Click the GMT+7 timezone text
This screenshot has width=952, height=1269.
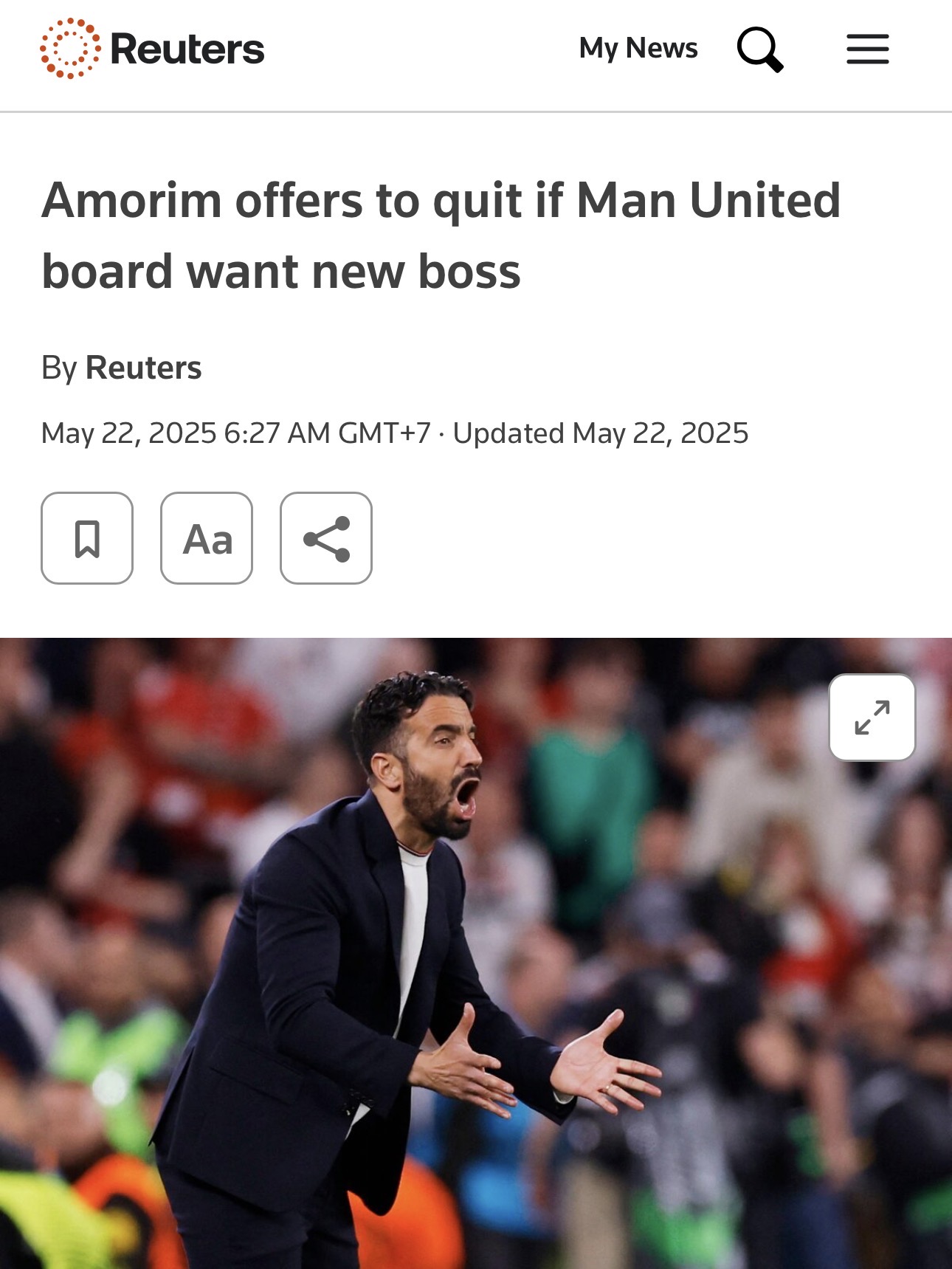pyautogui.click(x=384, y=433)
